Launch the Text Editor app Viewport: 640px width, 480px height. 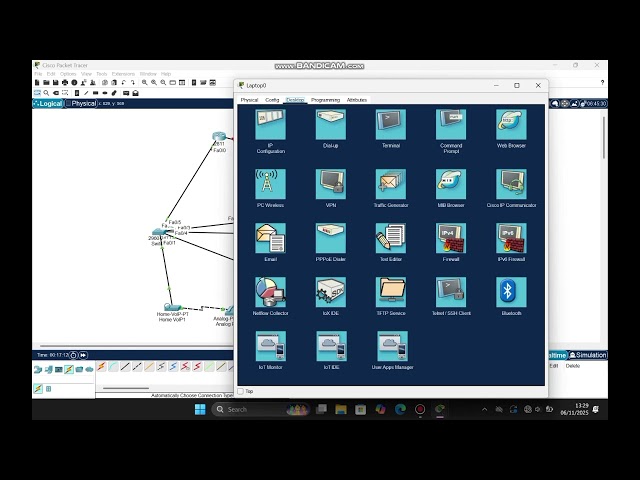tap(391, 238)
